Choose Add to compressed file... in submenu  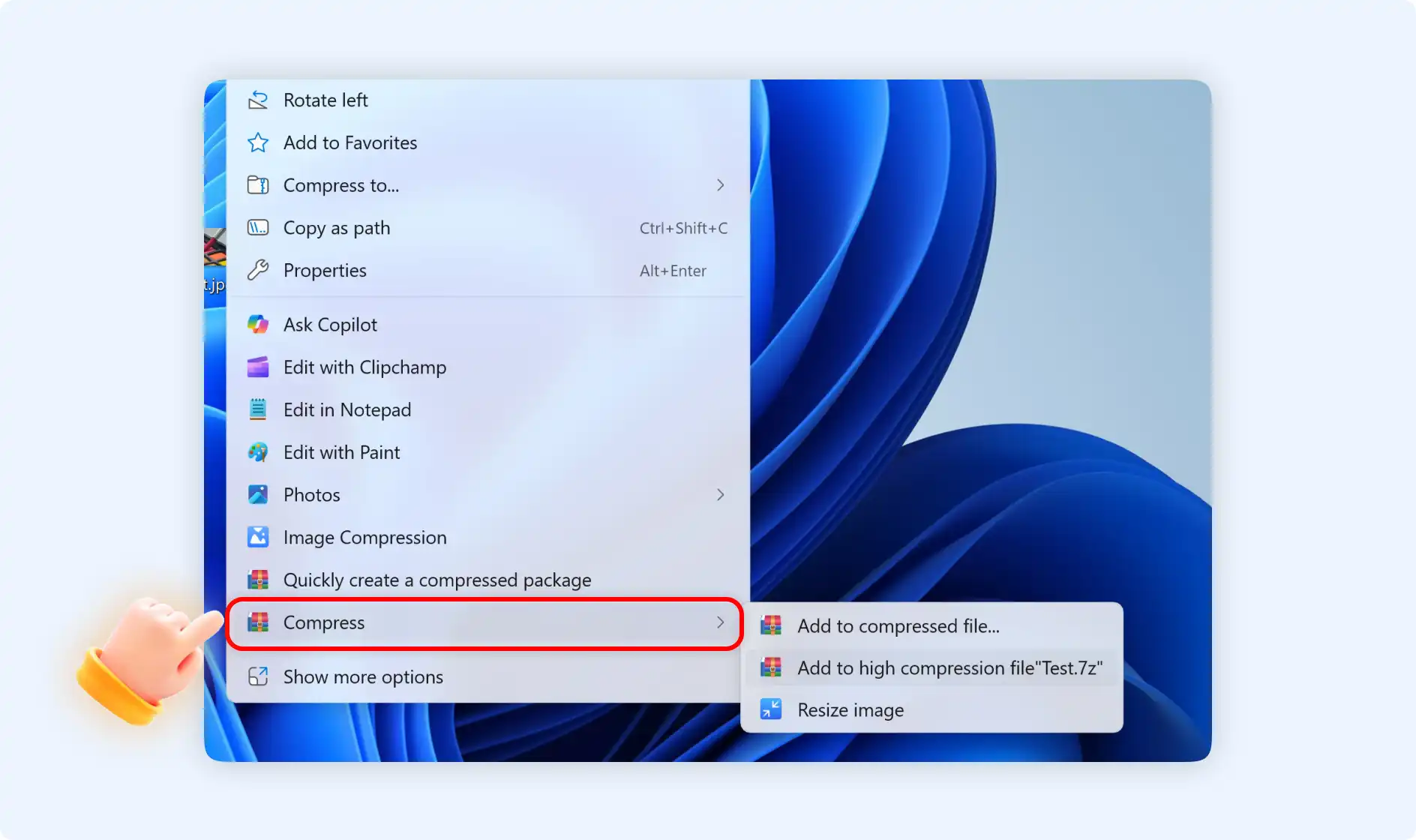931,625
